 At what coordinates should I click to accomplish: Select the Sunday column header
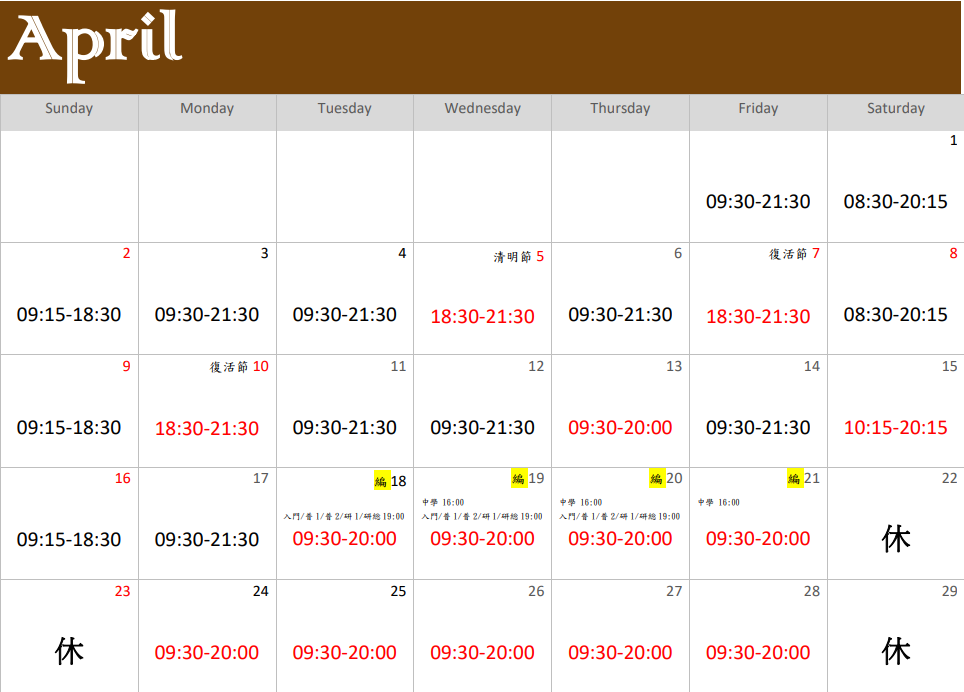[69, 108]
